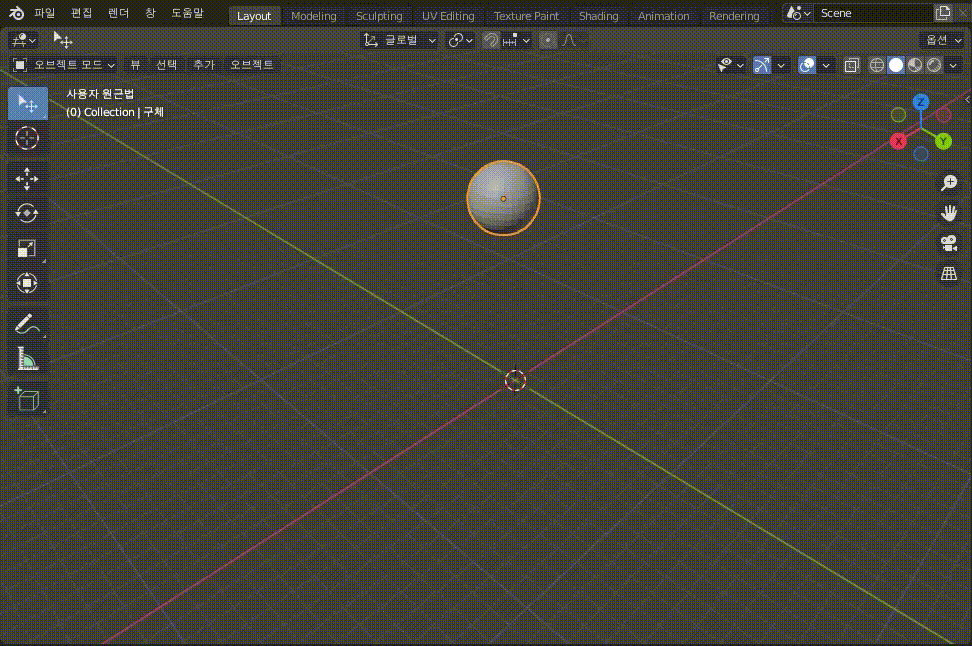Viewport: 972px width, 646px height.
Task: Open the scene browse dropdown
Action: pos(798,13)
